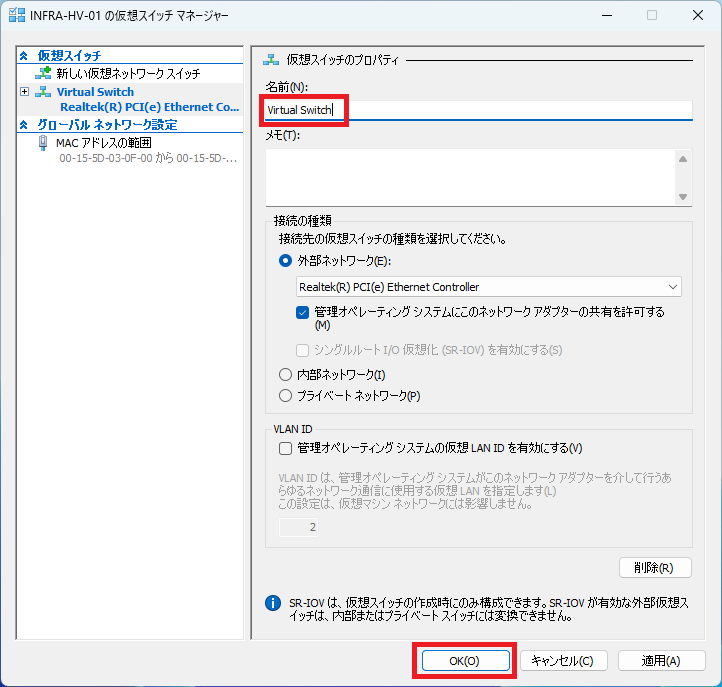Click the virtual switch properties header icon

pos(271,59)
